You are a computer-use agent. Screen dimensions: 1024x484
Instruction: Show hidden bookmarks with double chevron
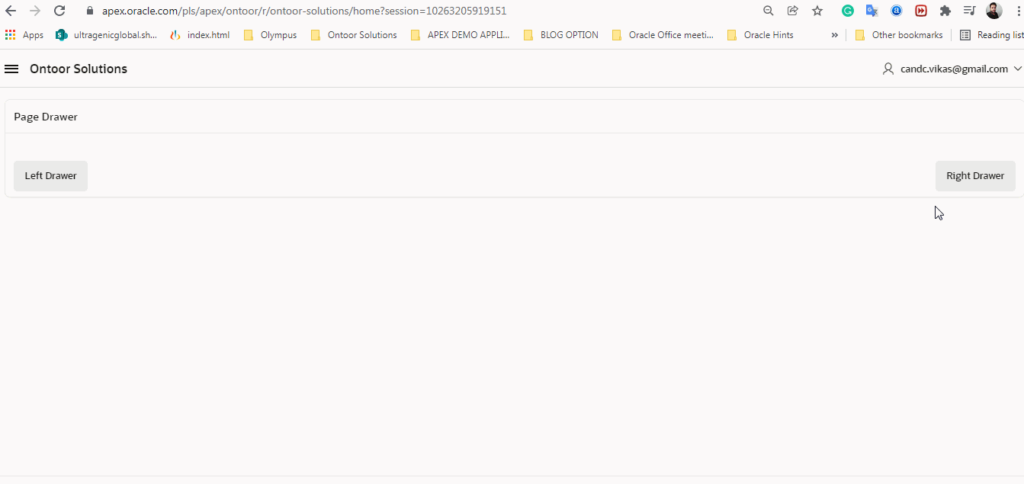(834, 35)
